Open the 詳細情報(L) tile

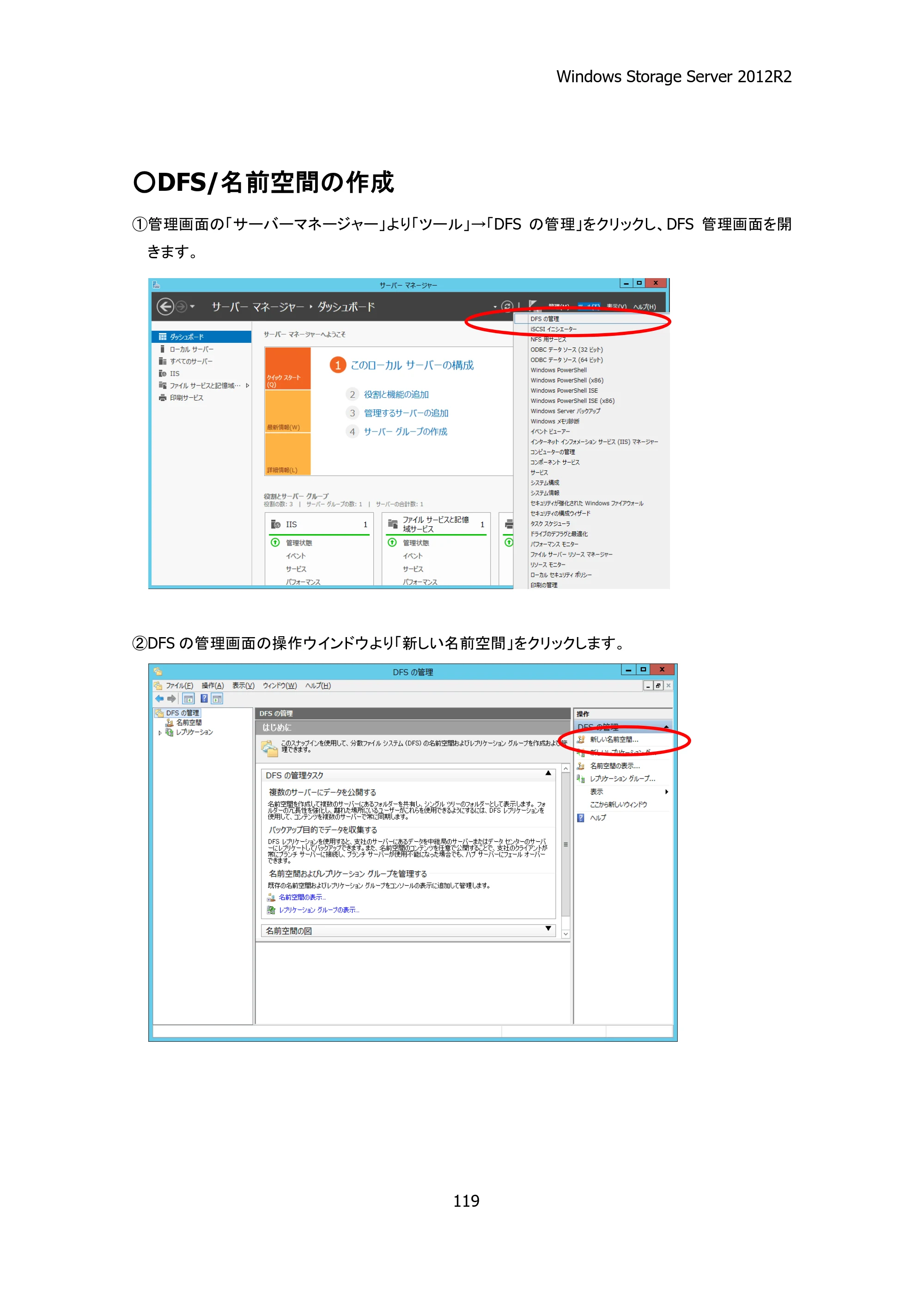tap(287, 454)
